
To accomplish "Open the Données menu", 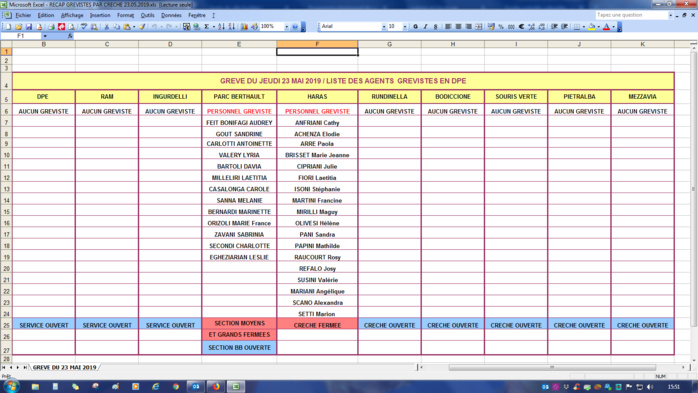I will (x=171, y=15).
